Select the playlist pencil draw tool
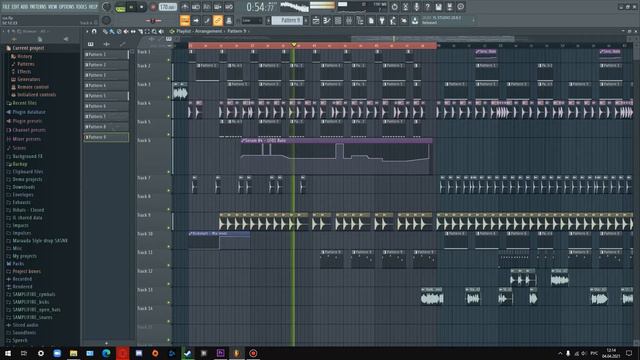This screenshot has width=640, height=360. 105,31
